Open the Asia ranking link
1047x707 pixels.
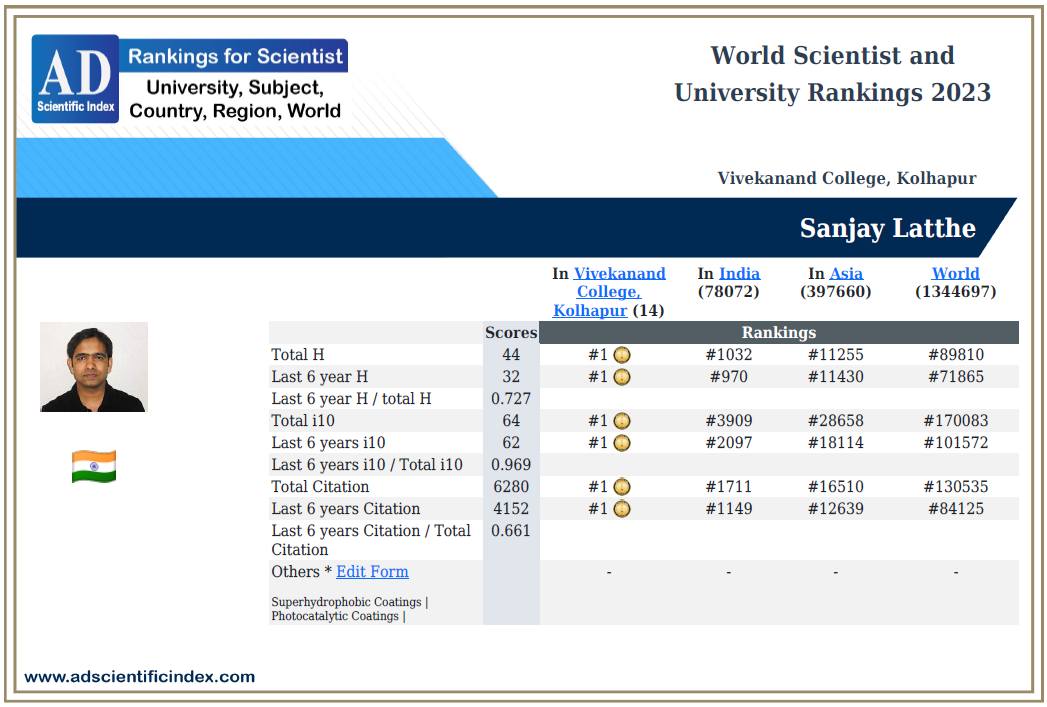click(x=846, y=274)
